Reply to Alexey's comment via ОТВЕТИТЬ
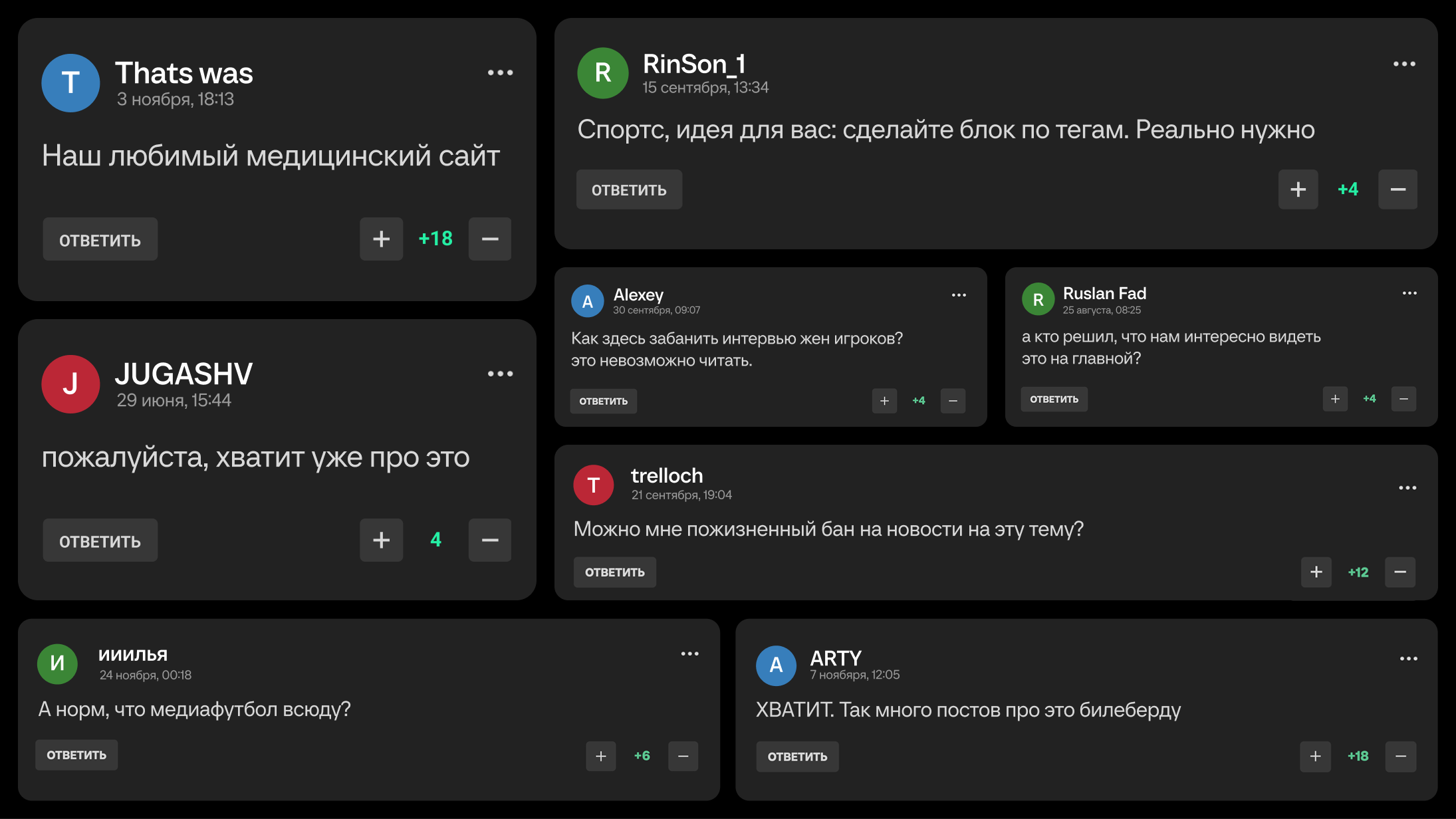The height and width of the screenshot is (819, 1456). [603, 401]
